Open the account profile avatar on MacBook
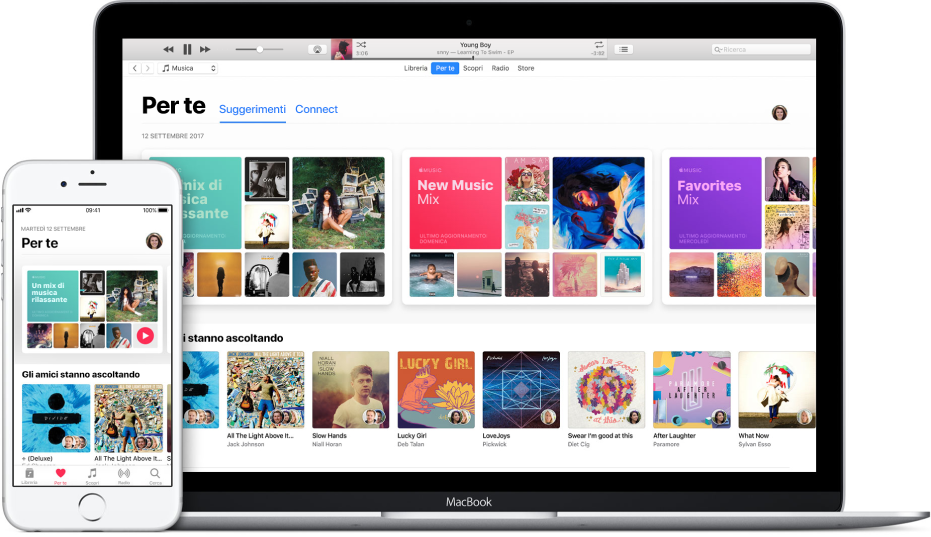The image size is (931, 537). [779, 112]
